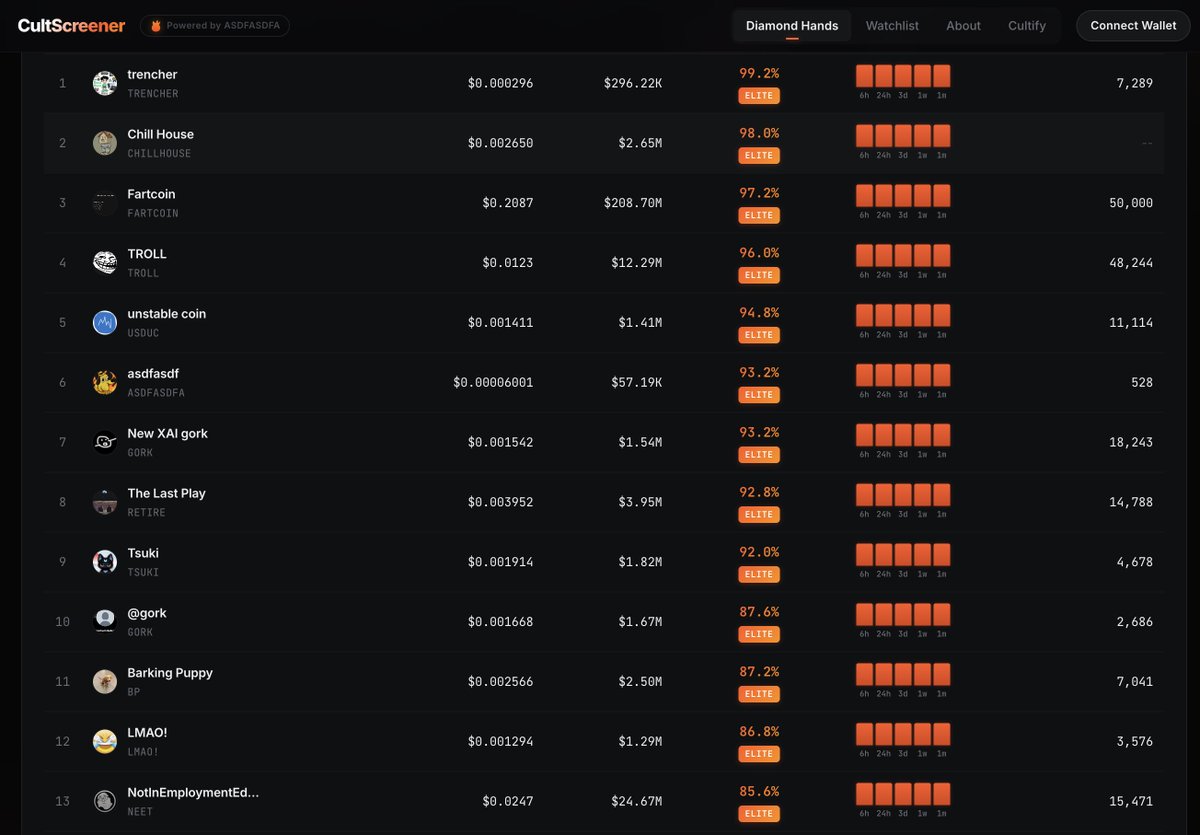
Task: Click the fire icon in Powered by badge
Action: click(x=156, y=26)
